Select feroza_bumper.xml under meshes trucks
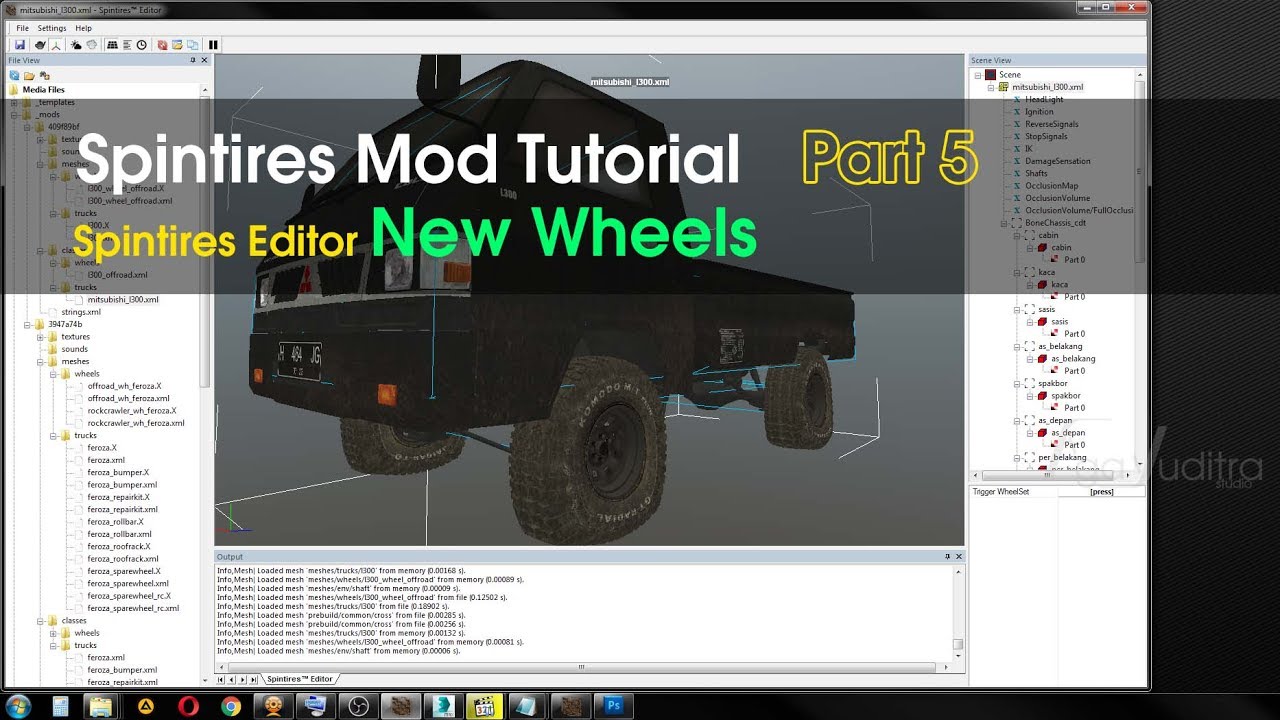The width and height of the screenshot is (1280, 720). tap(122, 485)
